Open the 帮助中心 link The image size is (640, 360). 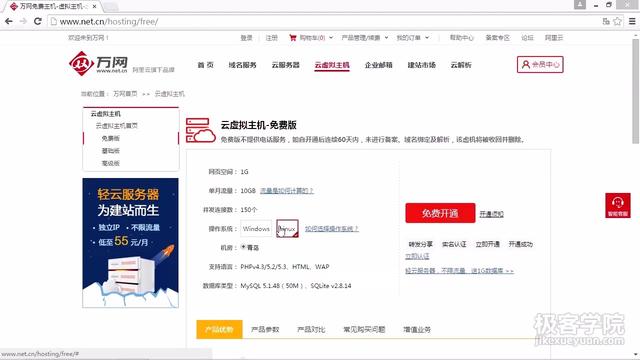pyautogui.click(x=462, y=38)
